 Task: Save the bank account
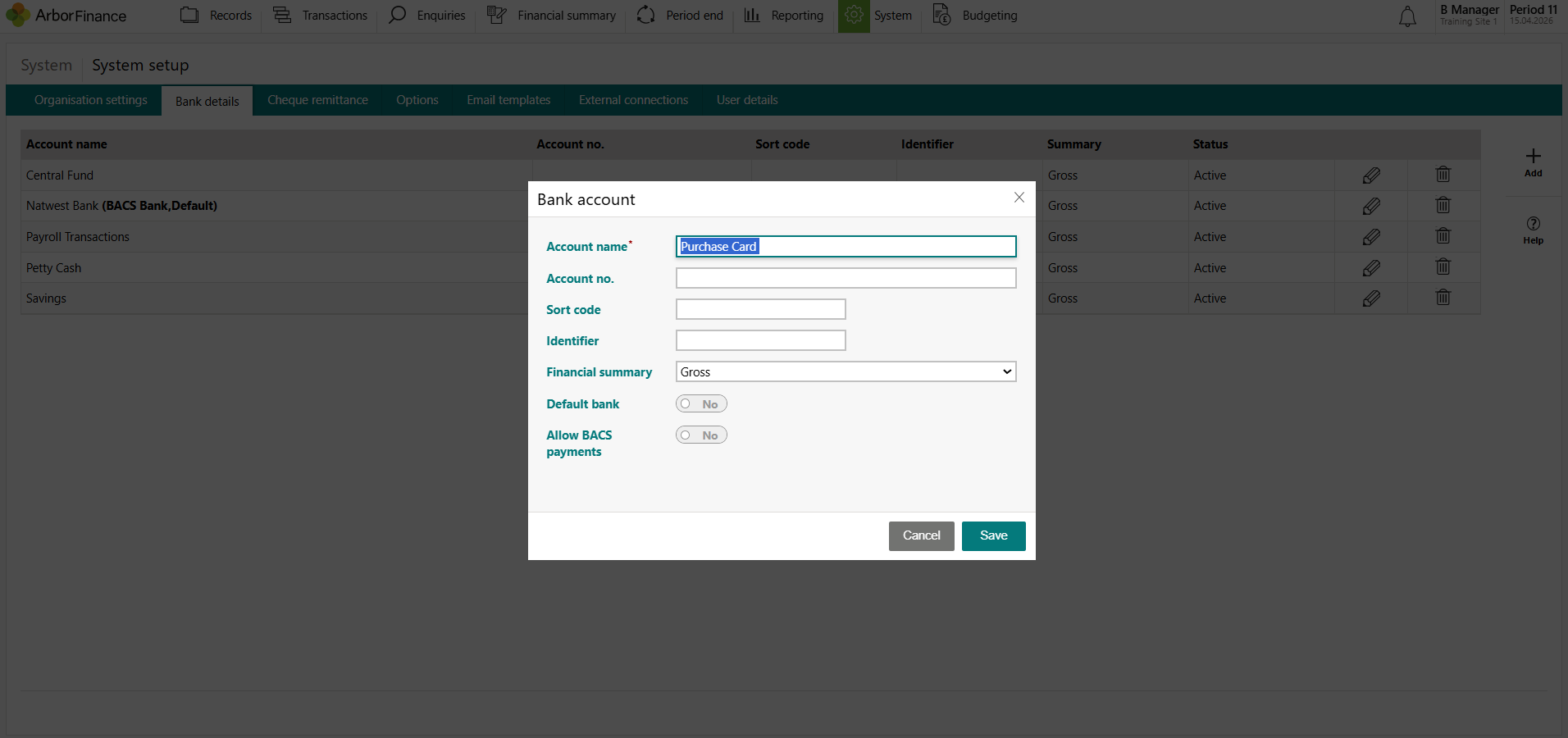coord(993,536)
